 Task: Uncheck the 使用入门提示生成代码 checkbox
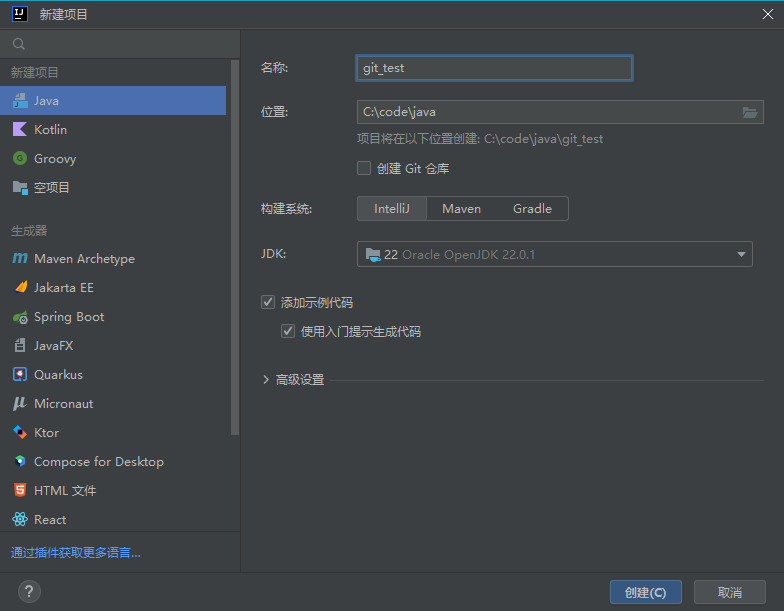pyautogui.click(x=288, y=331)
